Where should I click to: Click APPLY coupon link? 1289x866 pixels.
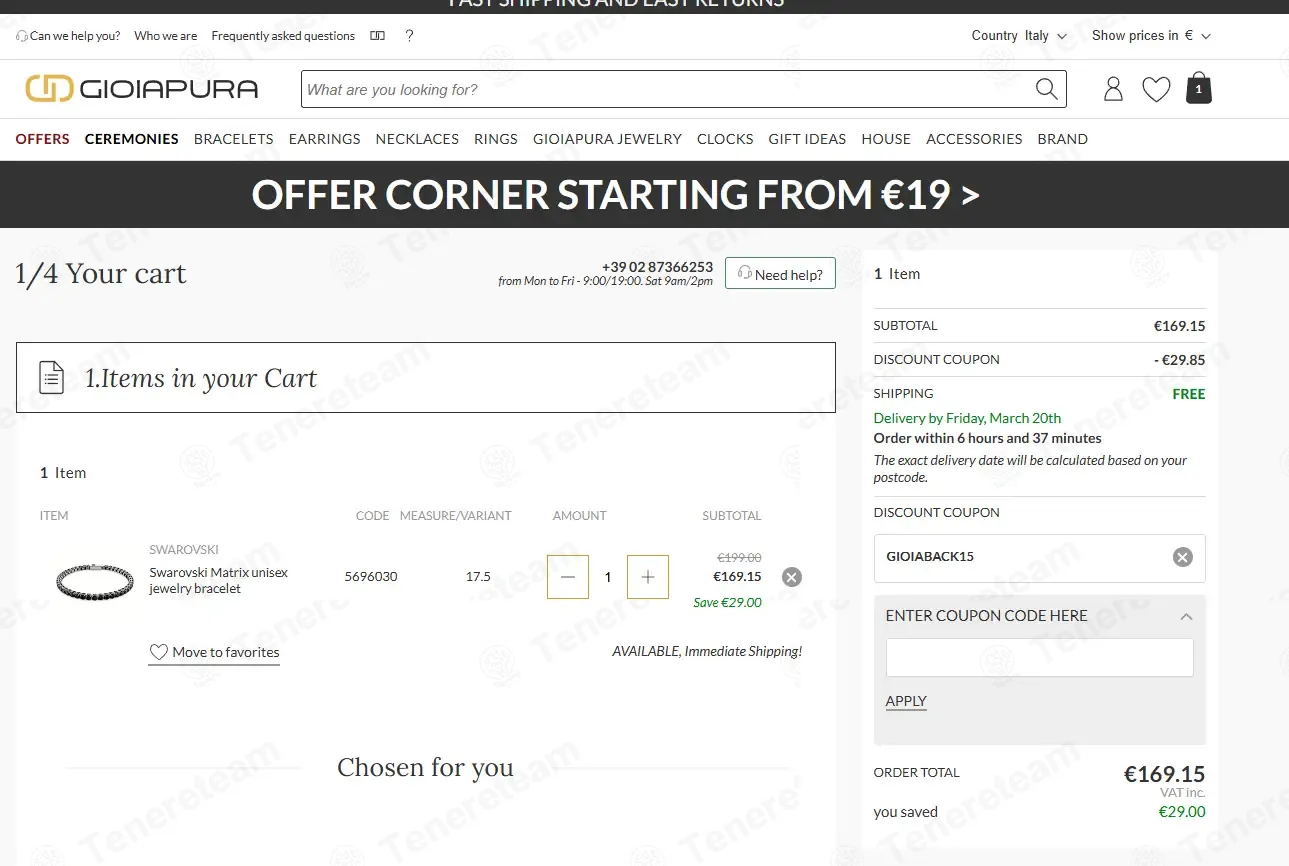click(906, 701)
